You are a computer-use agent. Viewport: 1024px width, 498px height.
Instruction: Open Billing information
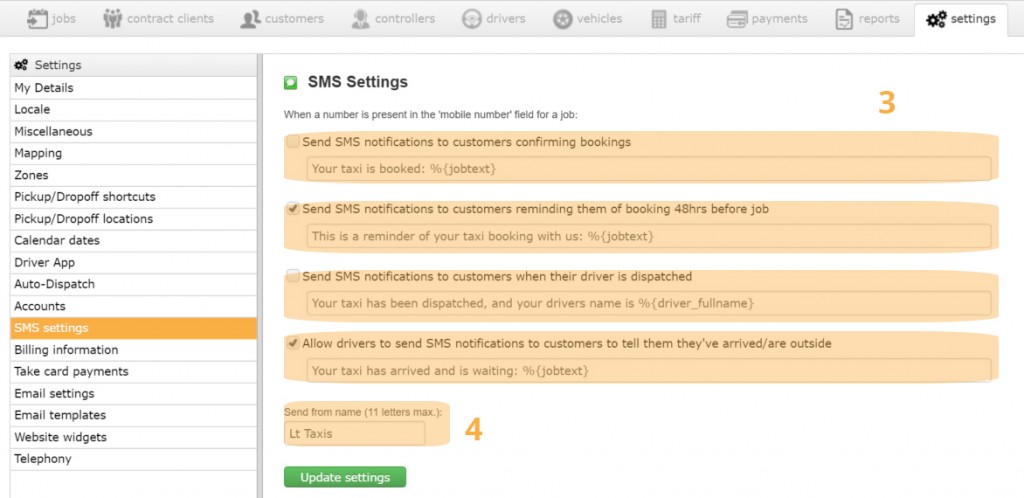134,350
